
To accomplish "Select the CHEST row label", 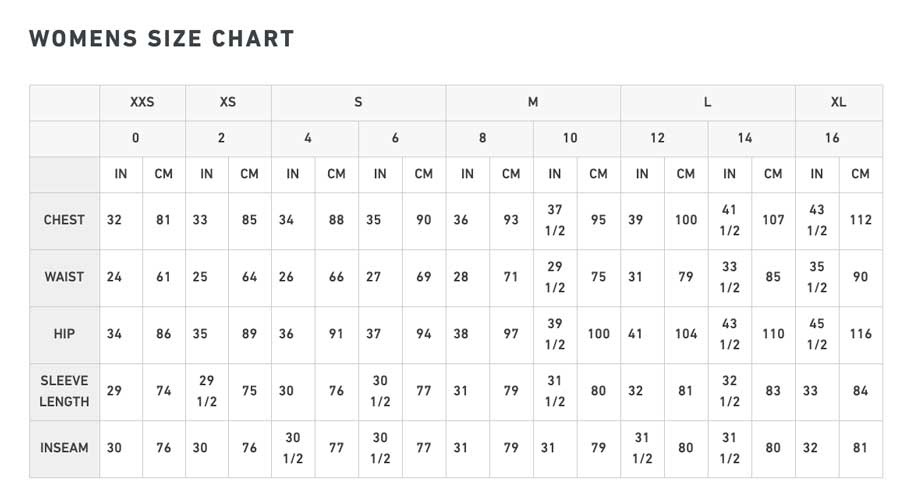I will pyautogui.click(x=64, y=221).
